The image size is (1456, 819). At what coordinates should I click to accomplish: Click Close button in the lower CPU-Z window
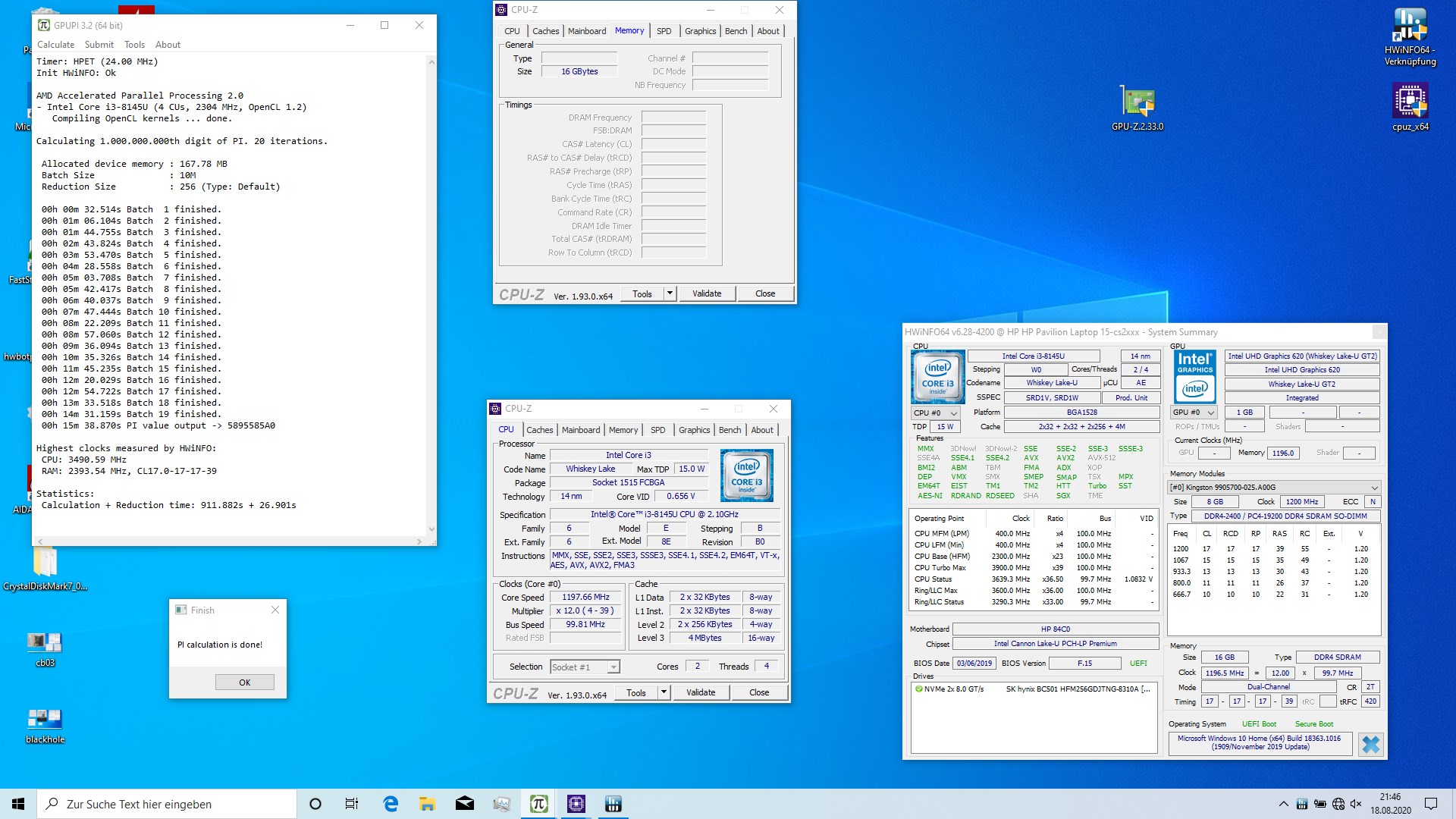[x=758, y=692]
